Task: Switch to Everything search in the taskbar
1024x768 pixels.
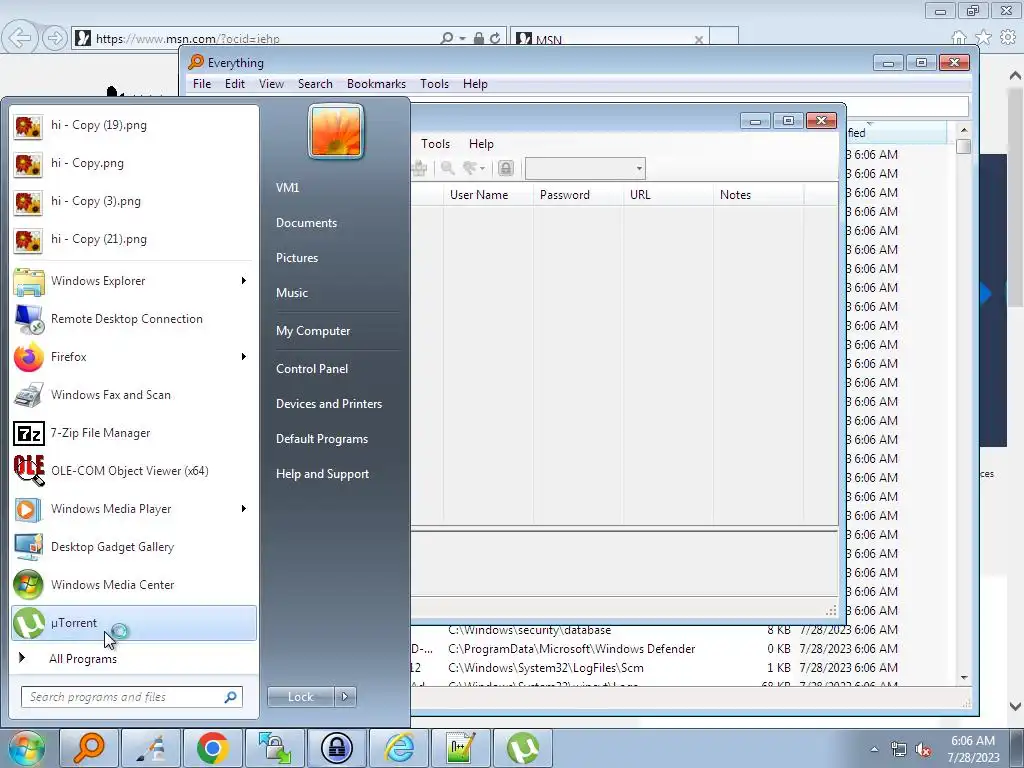Action: (x=89, y=748)
